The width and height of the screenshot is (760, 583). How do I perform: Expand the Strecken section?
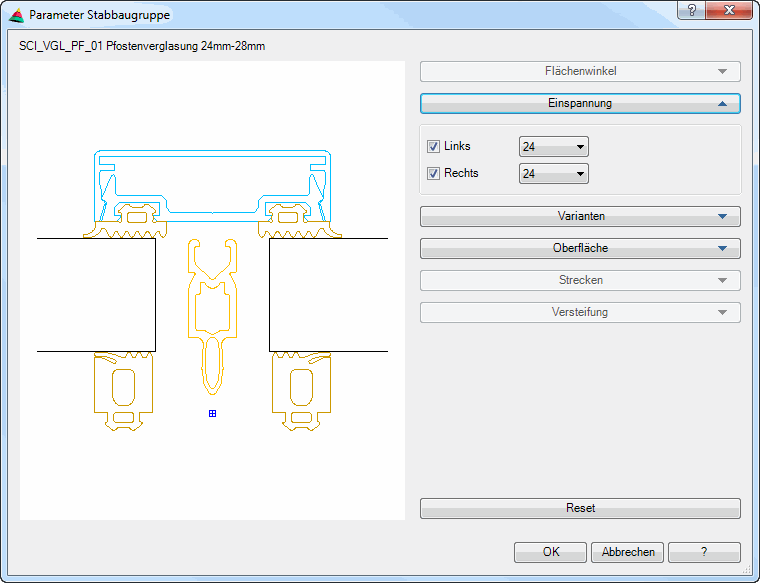580,280
